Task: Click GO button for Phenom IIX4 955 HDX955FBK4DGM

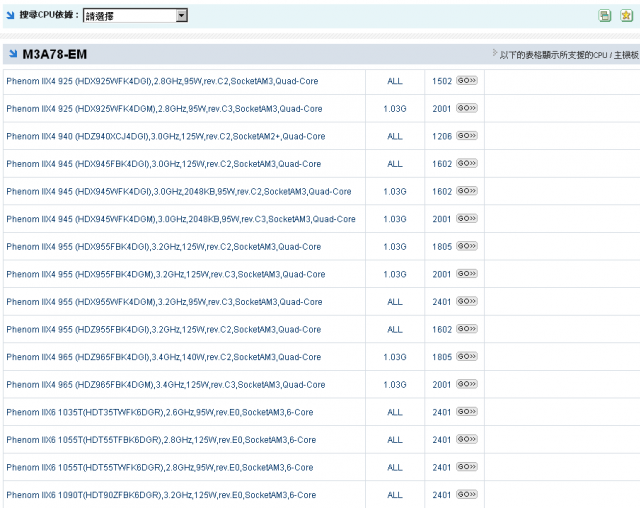Action: [467, 274]
